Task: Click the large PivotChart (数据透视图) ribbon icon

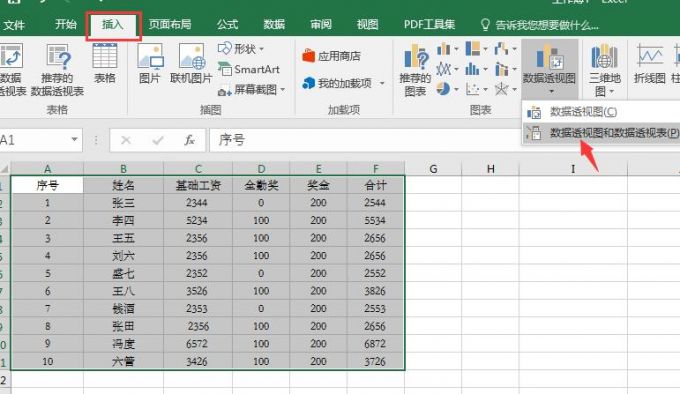Action: coord(549,56)
